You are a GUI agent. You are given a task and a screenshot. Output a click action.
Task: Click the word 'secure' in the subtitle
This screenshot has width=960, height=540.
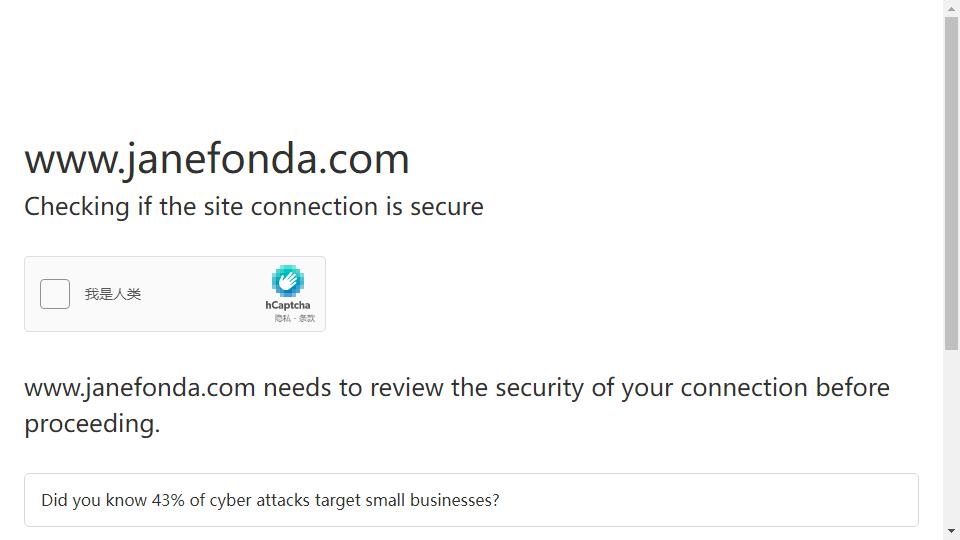[447, 207]
